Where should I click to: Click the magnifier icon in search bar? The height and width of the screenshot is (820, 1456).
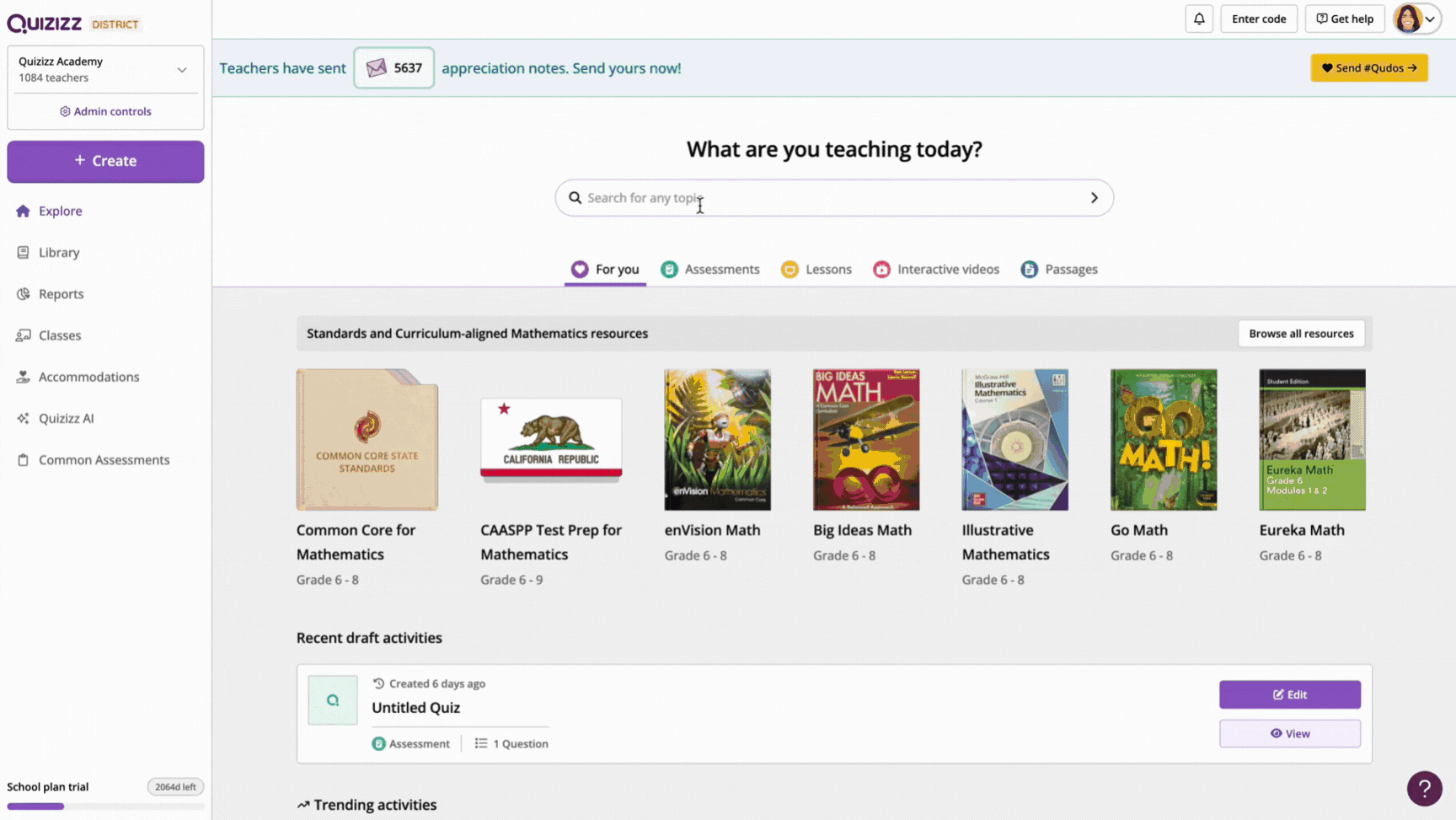(575, 197)
